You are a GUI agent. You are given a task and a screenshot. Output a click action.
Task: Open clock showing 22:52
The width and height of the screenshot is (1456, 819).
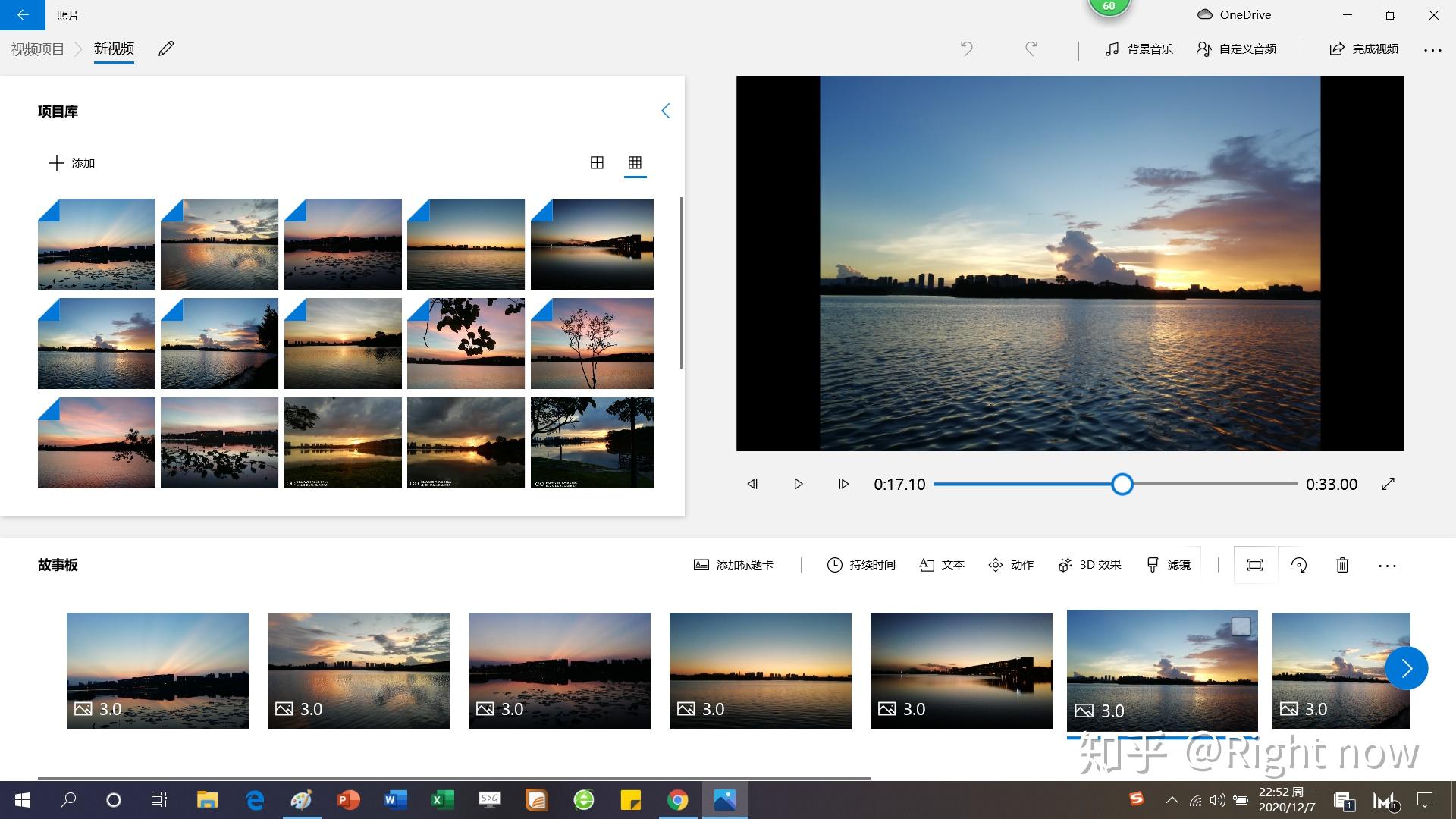[x=1288, y=800]
